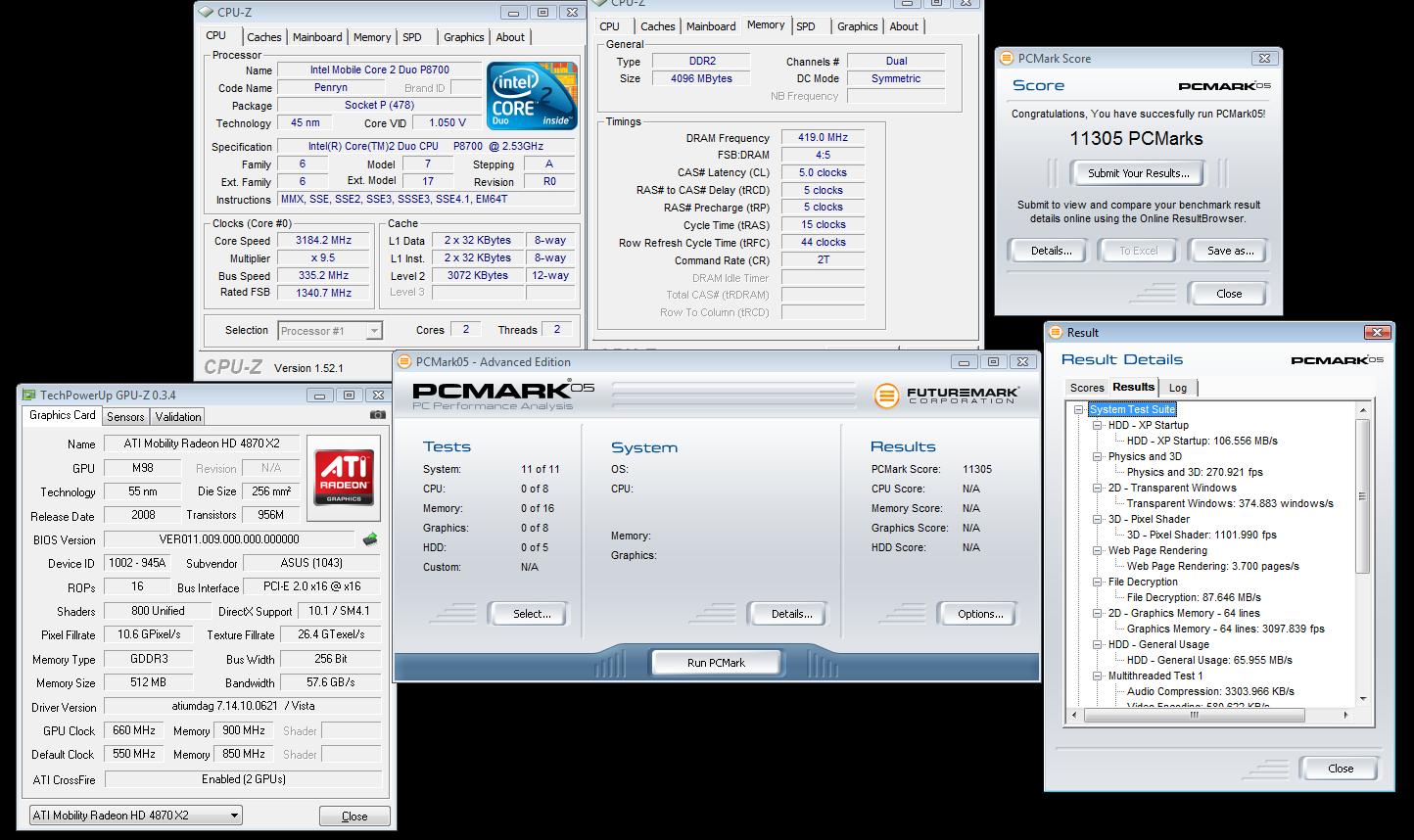This screenshot has width=1414, height=840.
Task: Collapse 3D - Pixel Shader node
Action: tap(1098, 520)
